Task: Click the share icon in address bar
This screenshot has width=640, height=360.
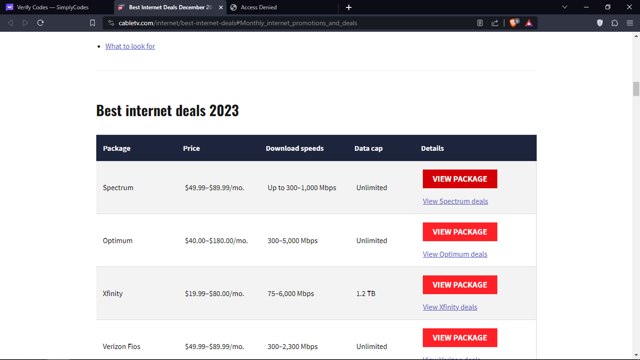Action: pyautogui.click(x=495, y=23)
